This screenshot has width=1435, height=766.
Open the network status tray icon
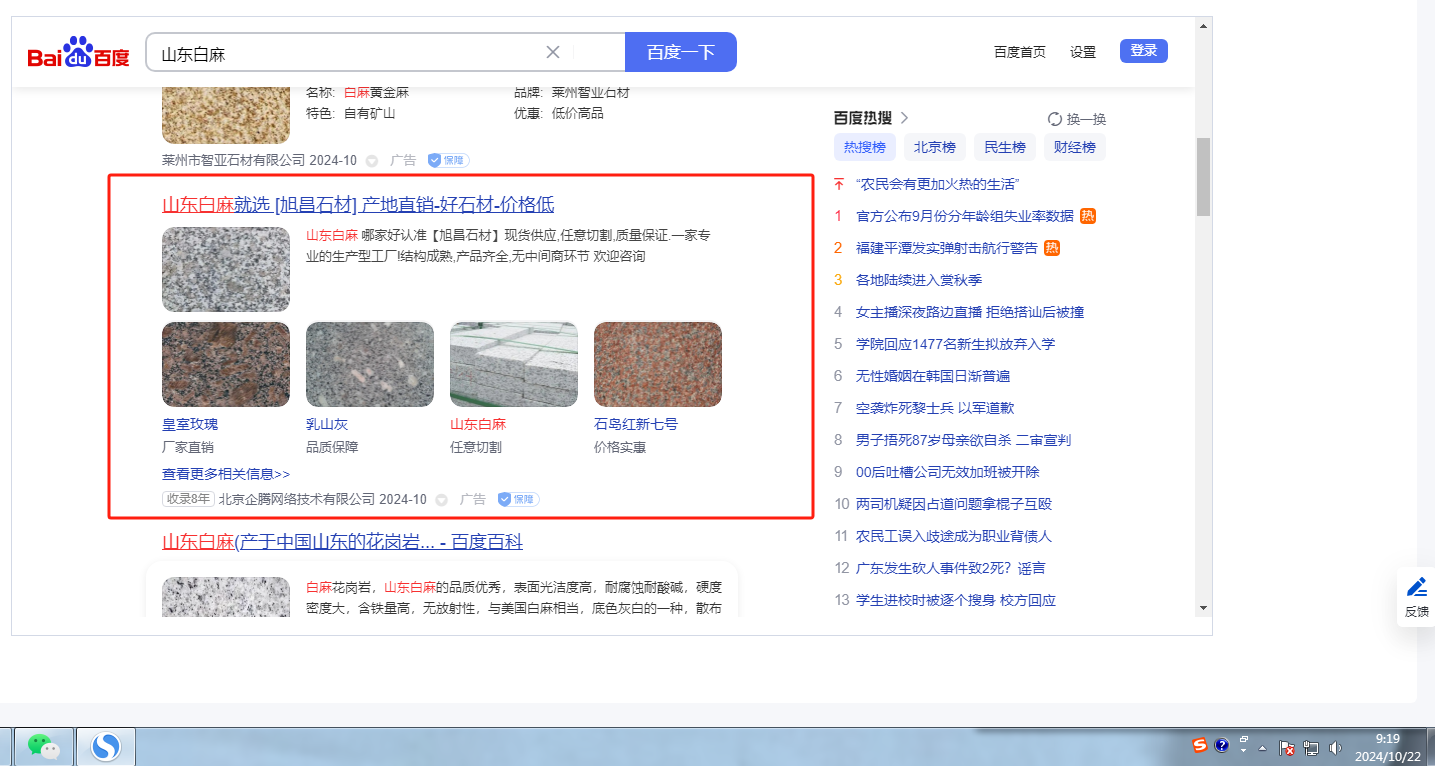pyautogui.click(x=1311, y=747)
